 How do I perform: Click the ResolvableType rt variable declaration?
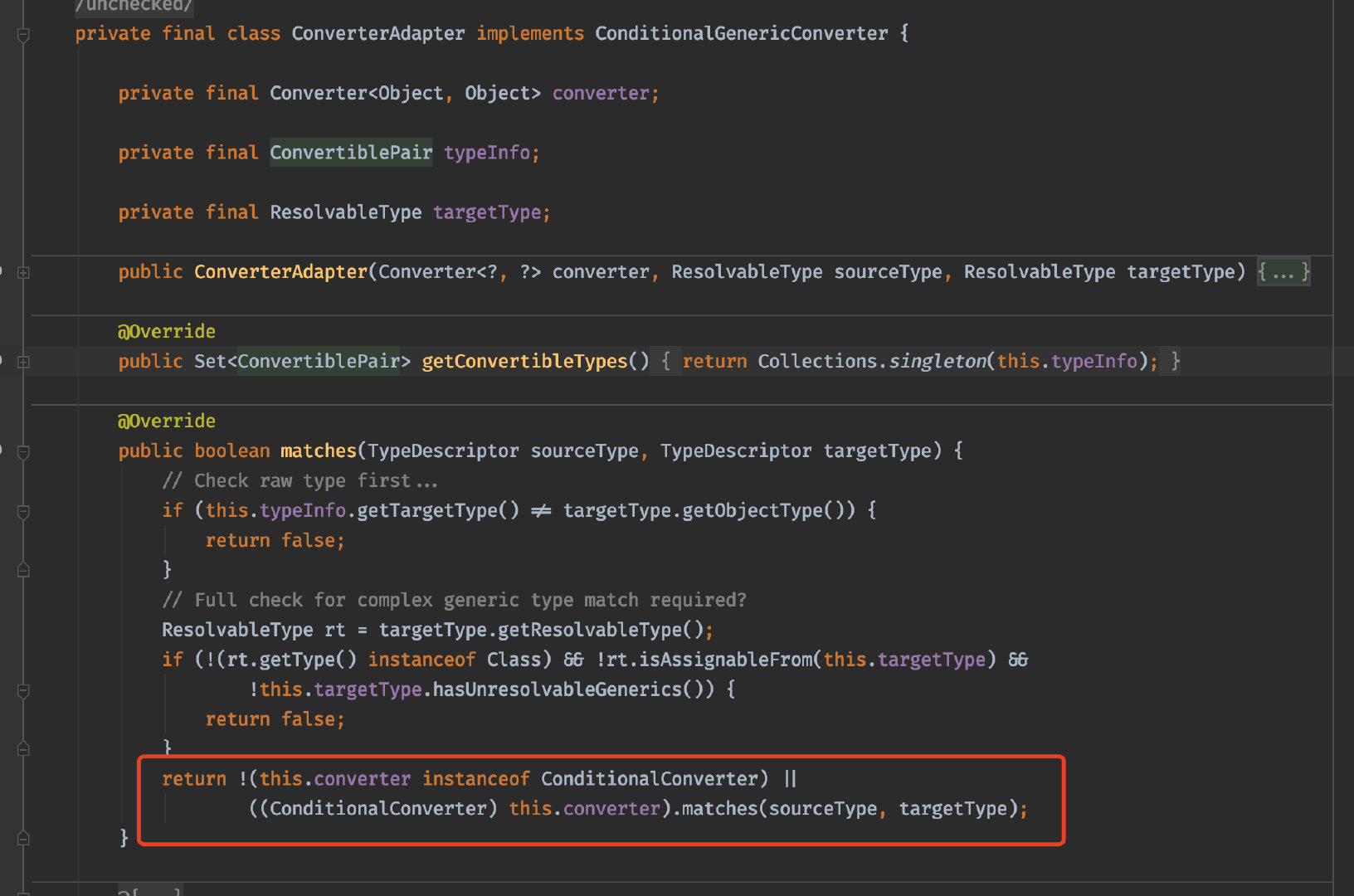[253, 631]
